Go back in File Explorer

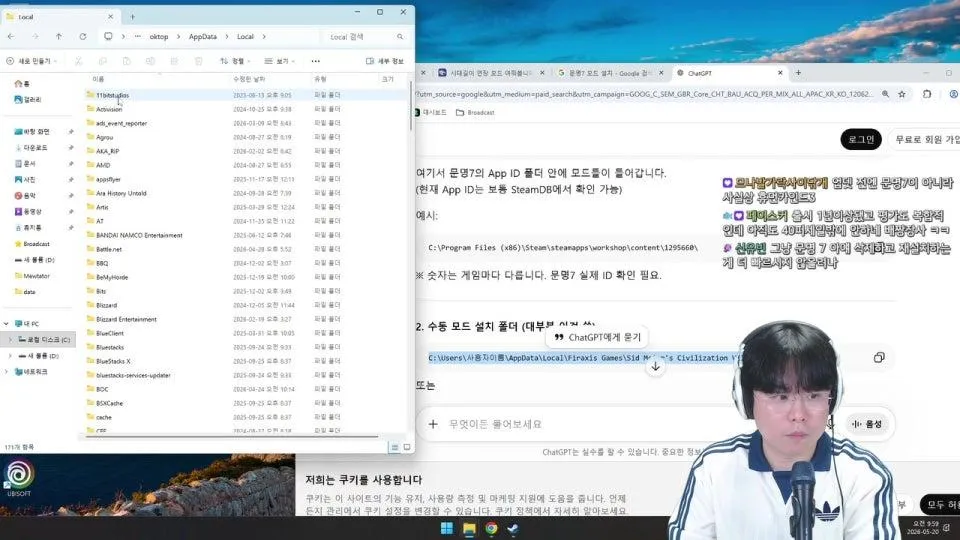click(x=11, y=37)
